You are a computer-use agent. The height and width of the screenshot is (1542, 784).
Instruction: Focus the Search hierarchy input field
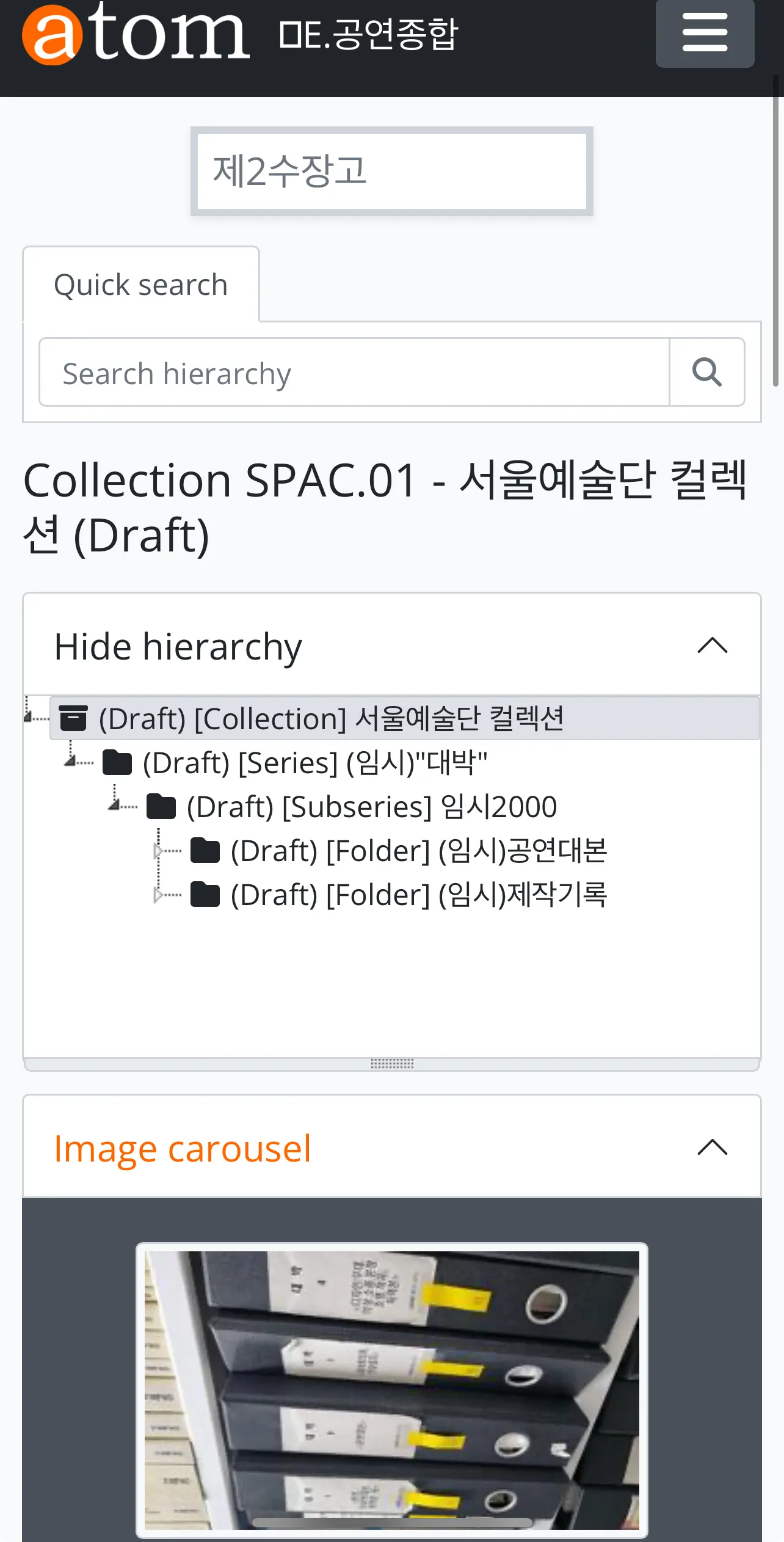[x=354, y=373]
